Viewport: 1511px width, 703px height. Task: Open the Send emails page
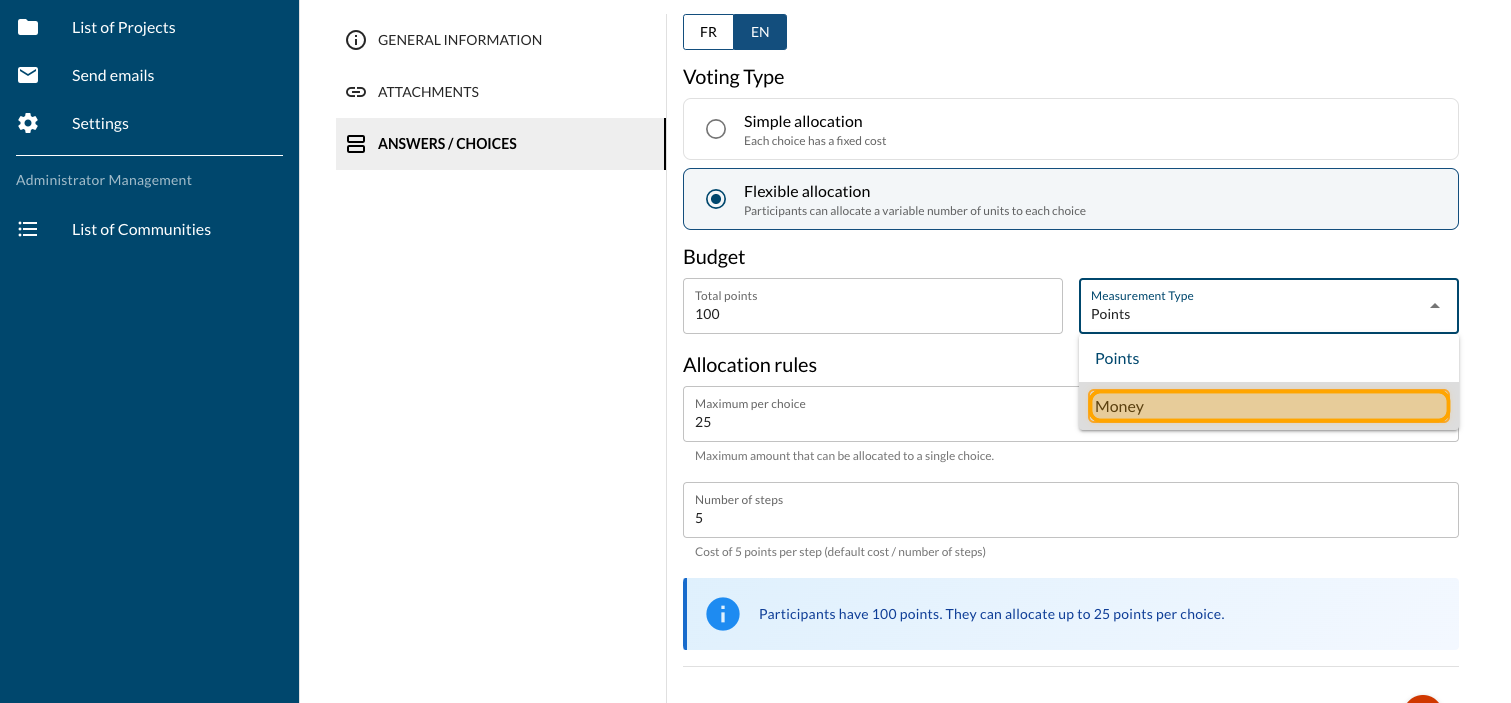[113, 75]
